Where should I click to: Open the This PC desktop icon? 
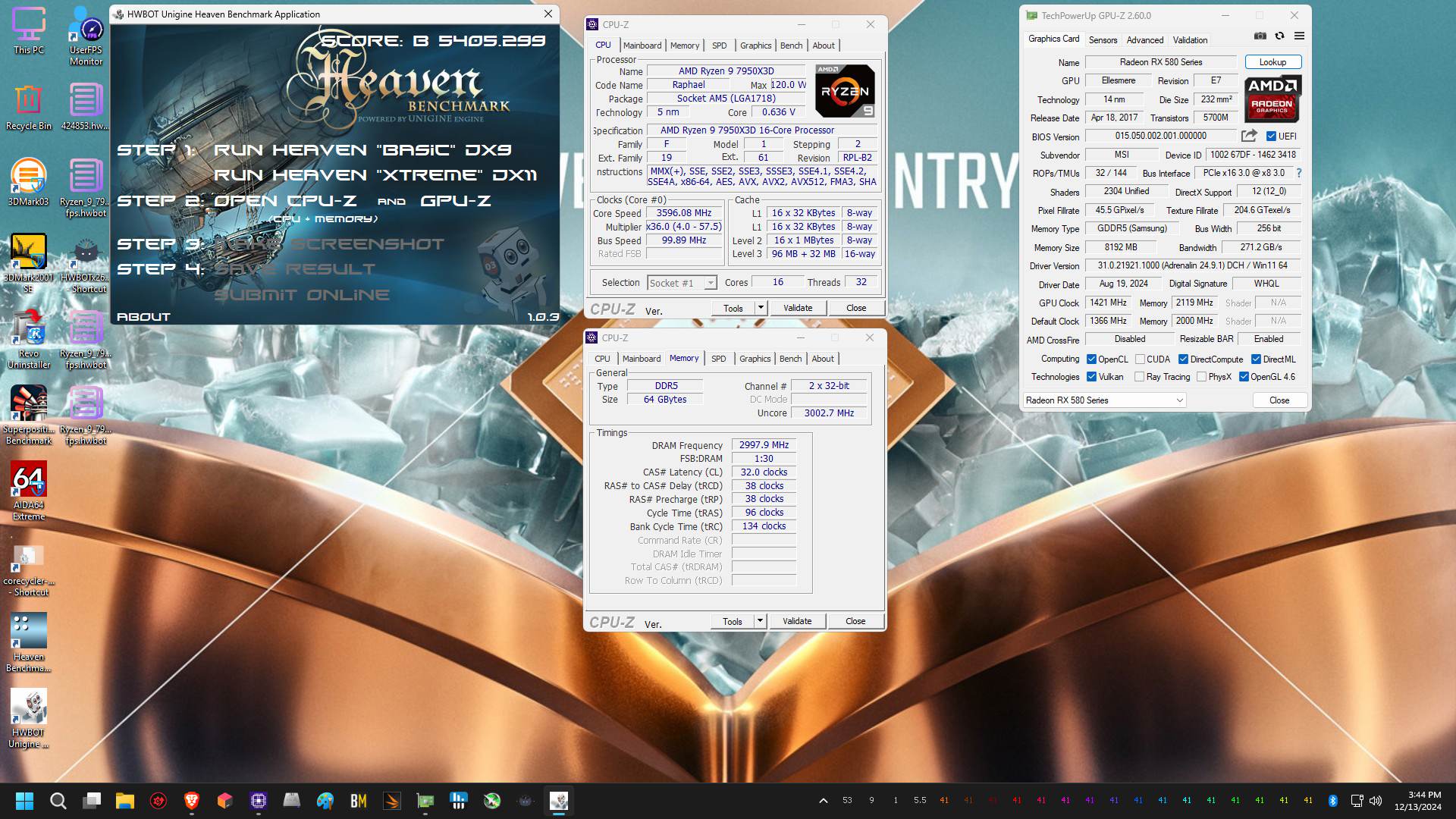point(28,31)
